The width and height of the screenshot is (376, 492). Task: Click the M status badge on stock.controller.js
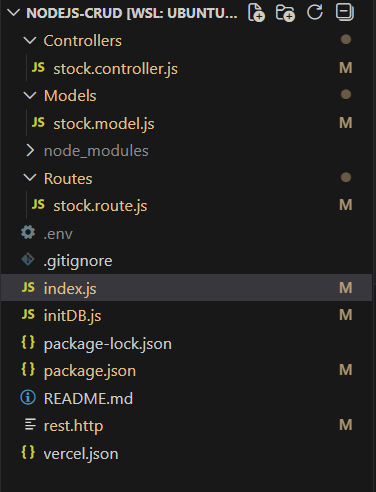tap(346, 68)
